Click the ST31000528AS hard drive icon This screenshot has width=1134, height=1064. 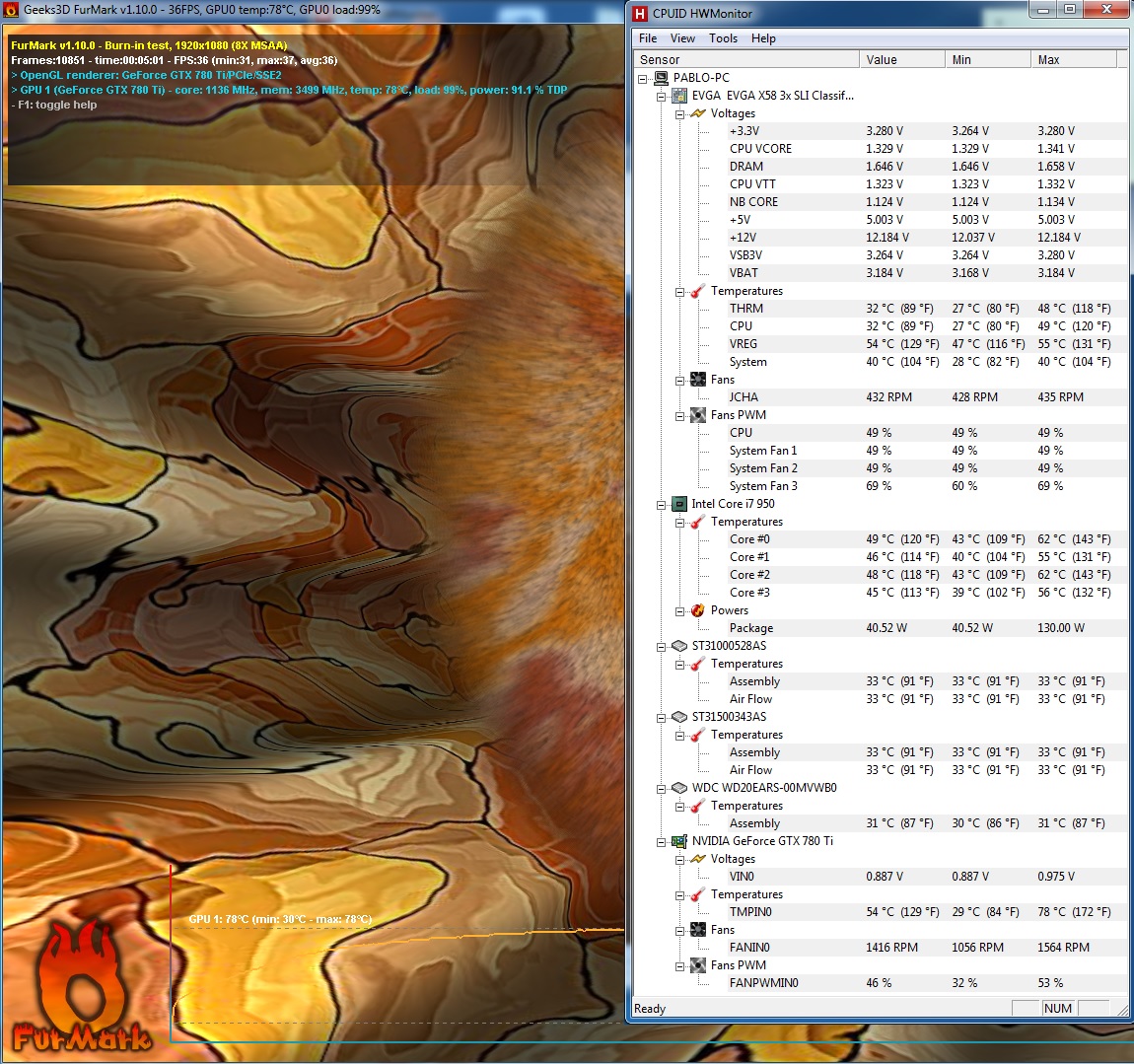click(679, 646)
